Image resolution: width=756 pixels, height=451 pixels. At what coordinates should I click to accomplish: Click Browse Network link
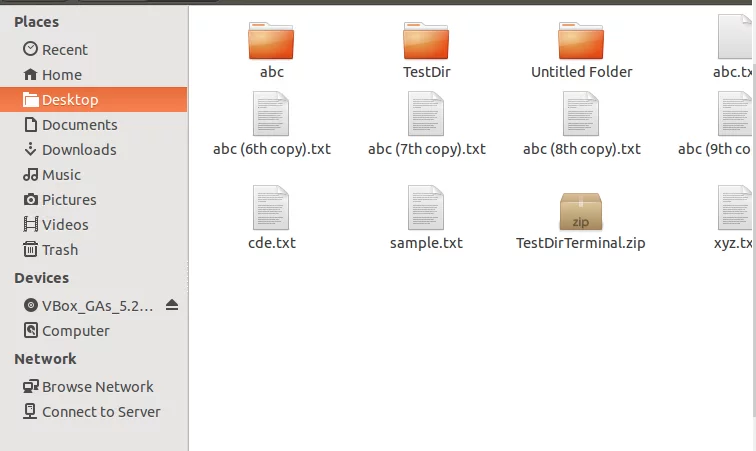click(x=97, y=386)
